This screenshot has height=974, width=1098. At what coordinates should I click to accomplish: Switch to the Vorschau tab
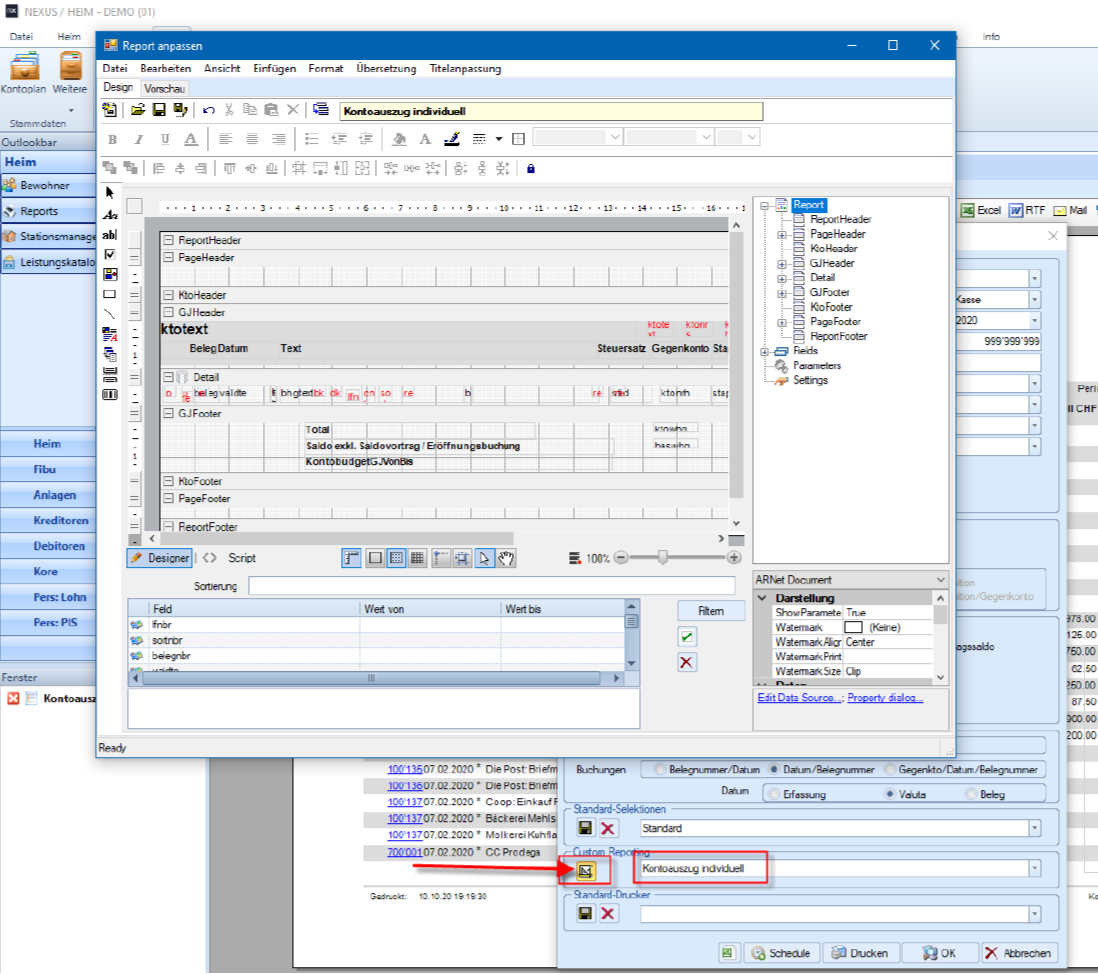(x=164, y=88)
